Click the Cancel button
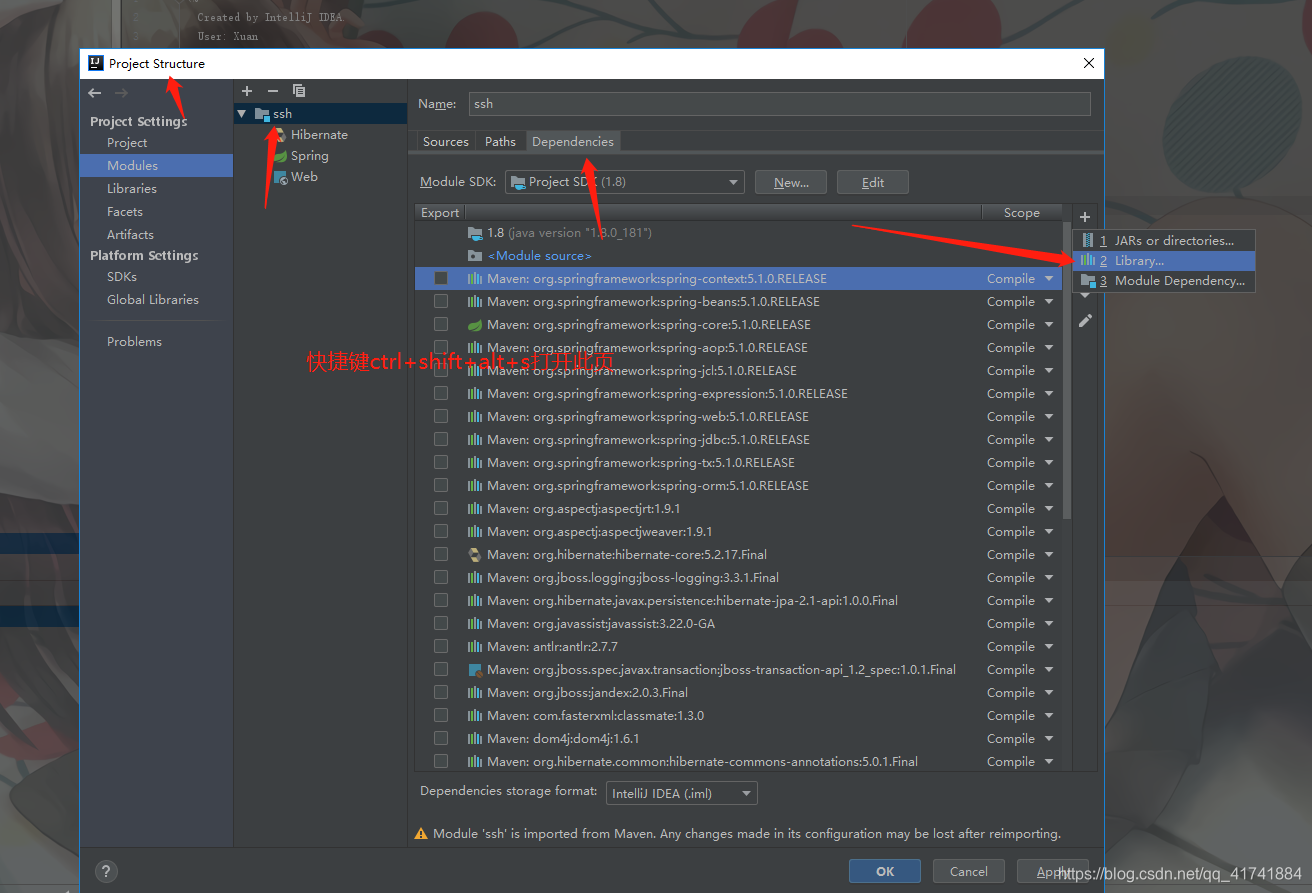Image resolution: width=1312 pixels, height=893 pixels. pyautogui.click(x=968, y=871)
